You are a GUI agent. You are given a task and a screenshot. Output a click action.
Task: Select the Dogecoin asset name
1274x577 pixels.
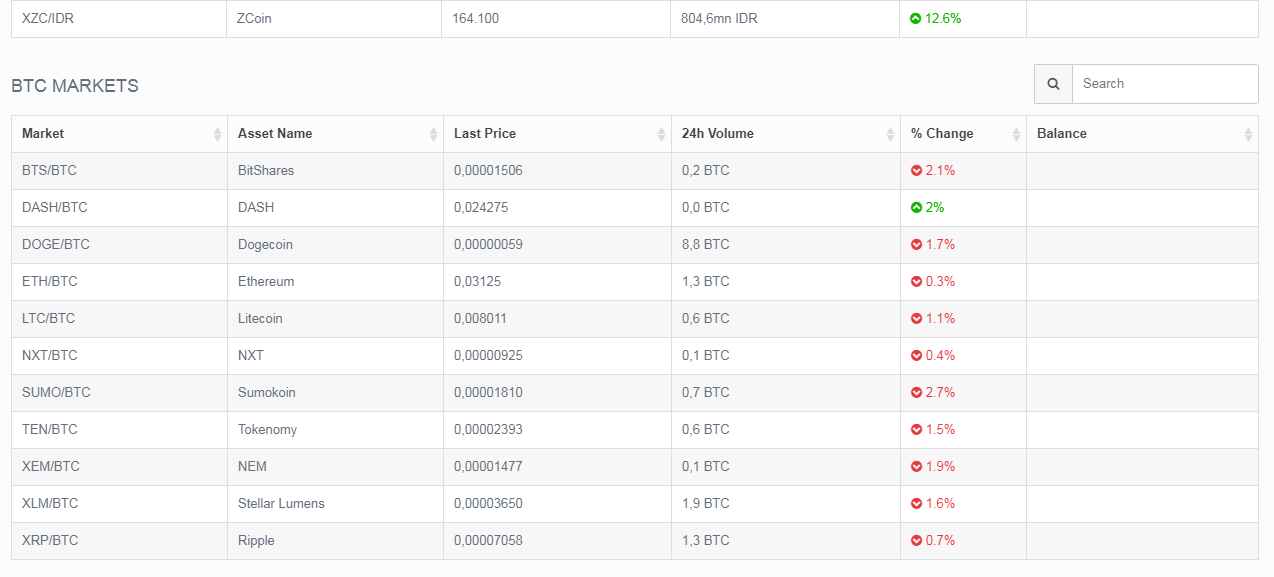pyautogui.click(x=265, y=245)
